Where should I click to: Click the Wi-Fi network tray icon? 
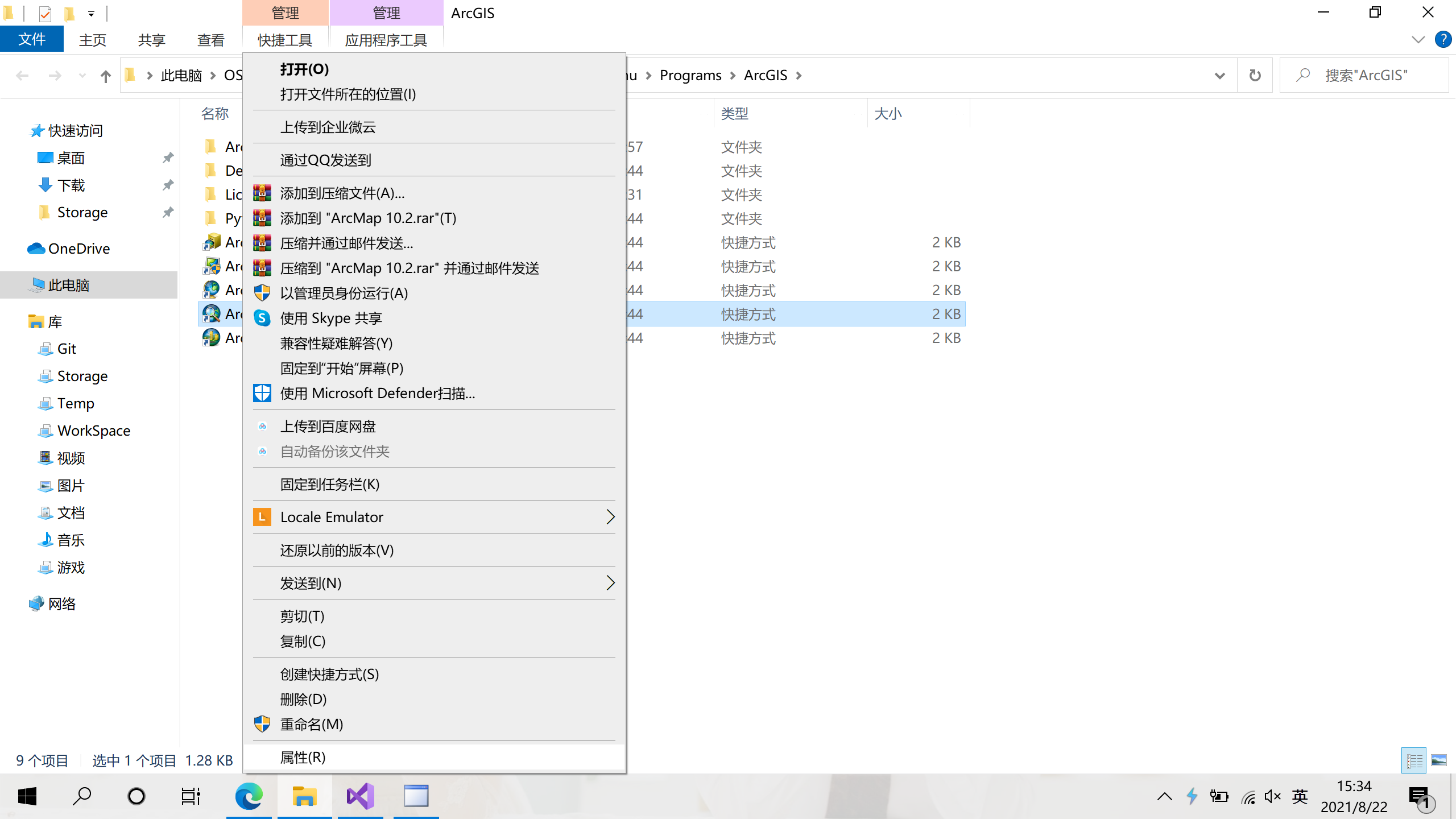point(1248,797)
